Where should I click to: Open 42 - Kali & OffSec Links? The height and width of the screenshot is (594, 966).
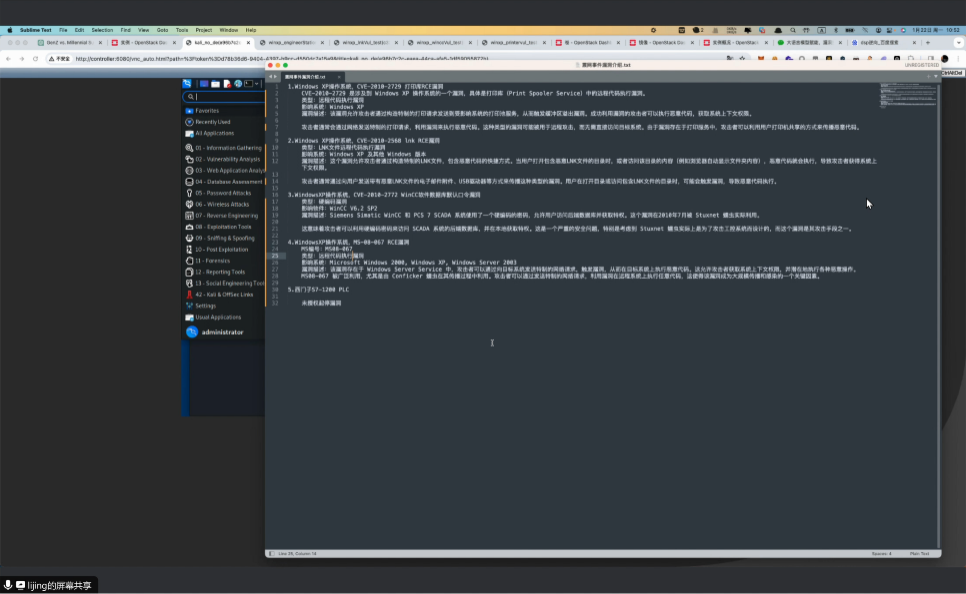(224, 294)
